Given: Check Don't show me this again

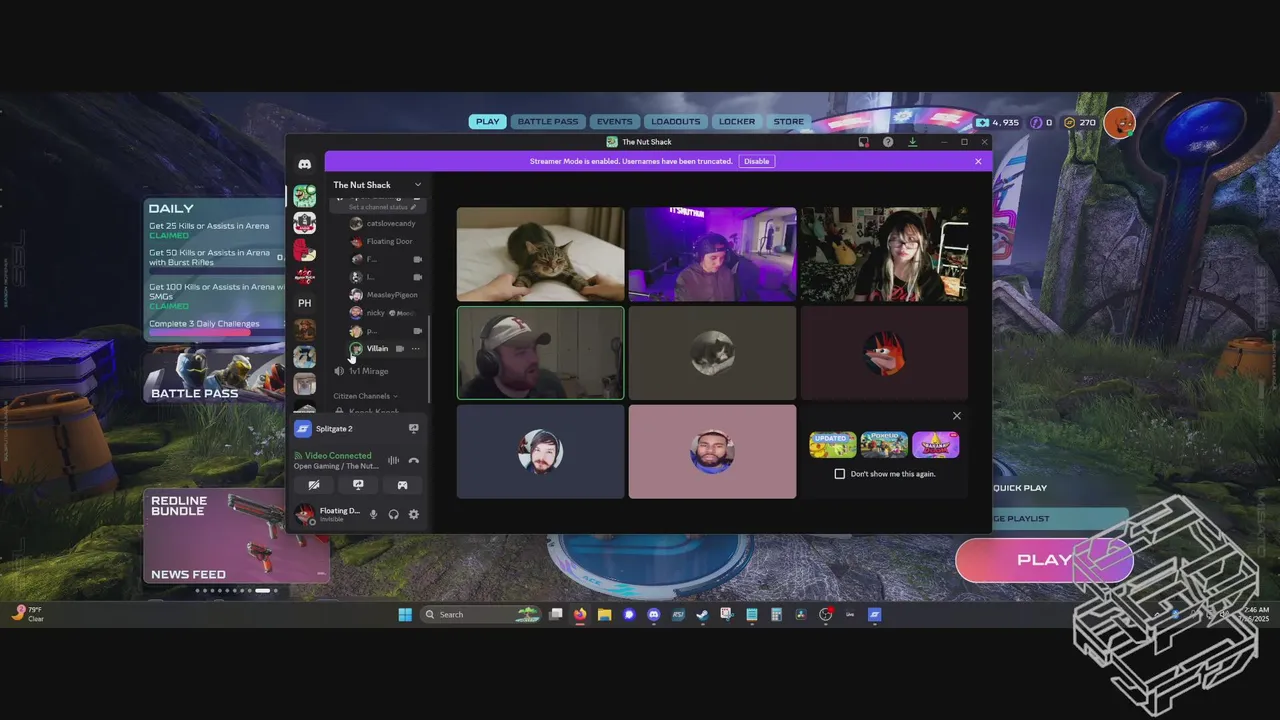Looking at the screenshot, I should pos(840,474).
